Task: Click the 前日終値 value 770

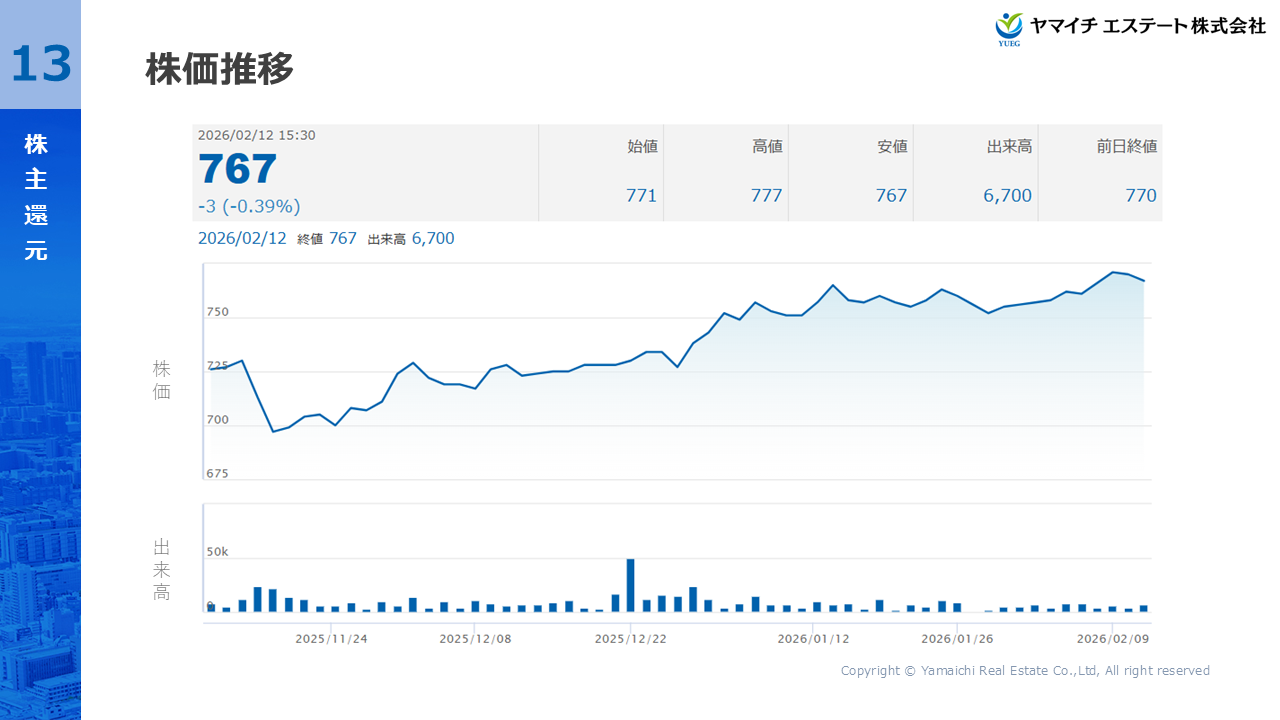Action: point(1140,195)
